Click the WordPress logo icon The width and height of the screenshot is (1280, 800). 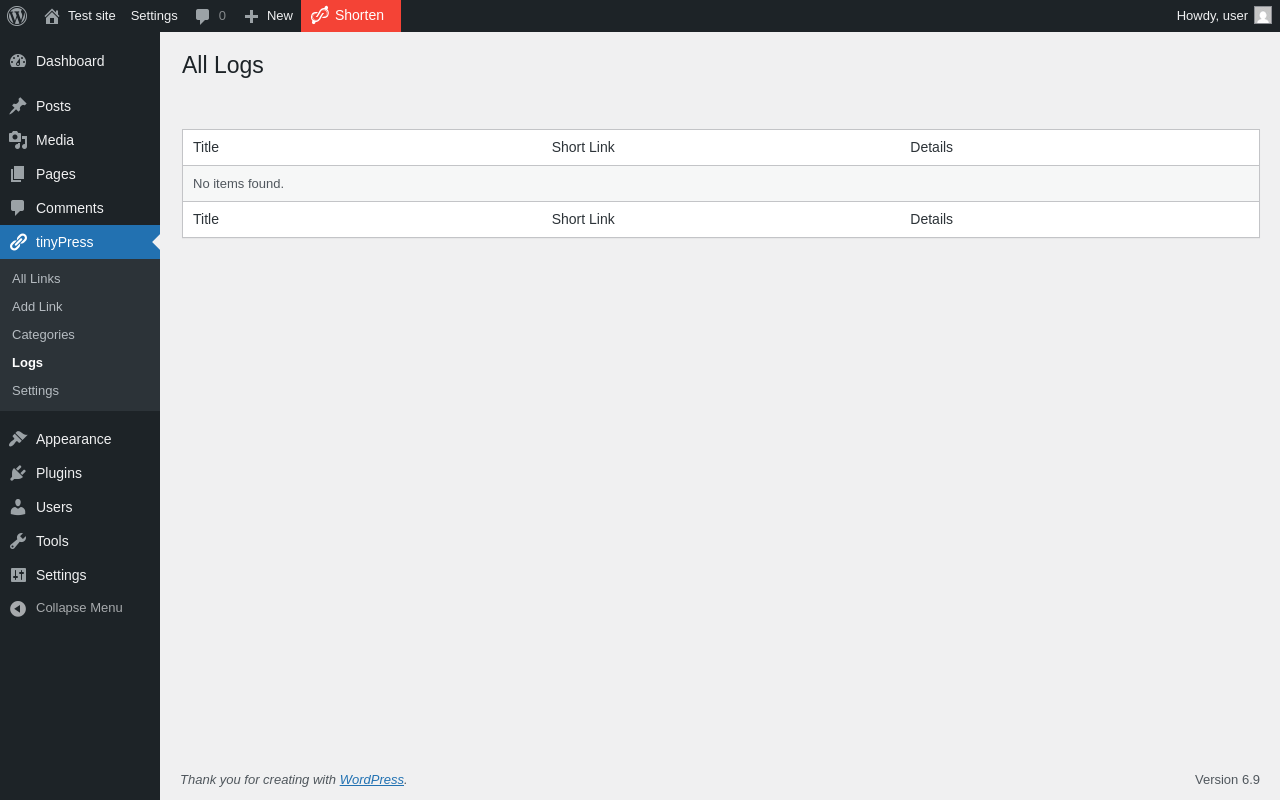pos(17,16)
